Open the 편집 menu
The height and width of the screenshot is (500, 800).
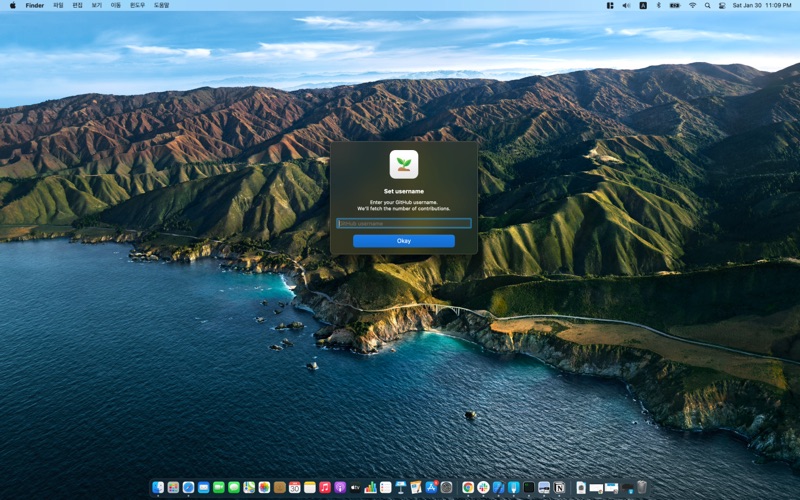click(x=77, y=5)
